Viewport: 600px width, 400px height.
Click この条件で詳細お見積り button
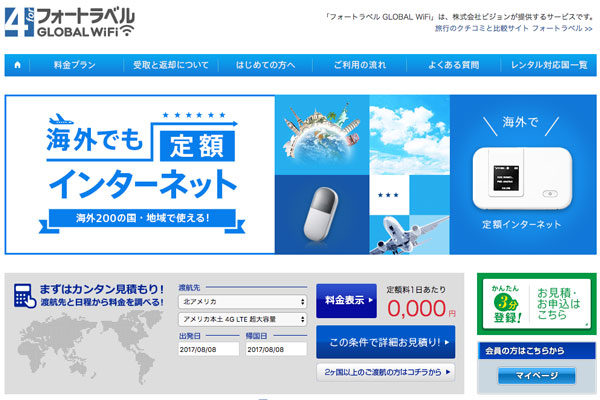pos(386,342)
